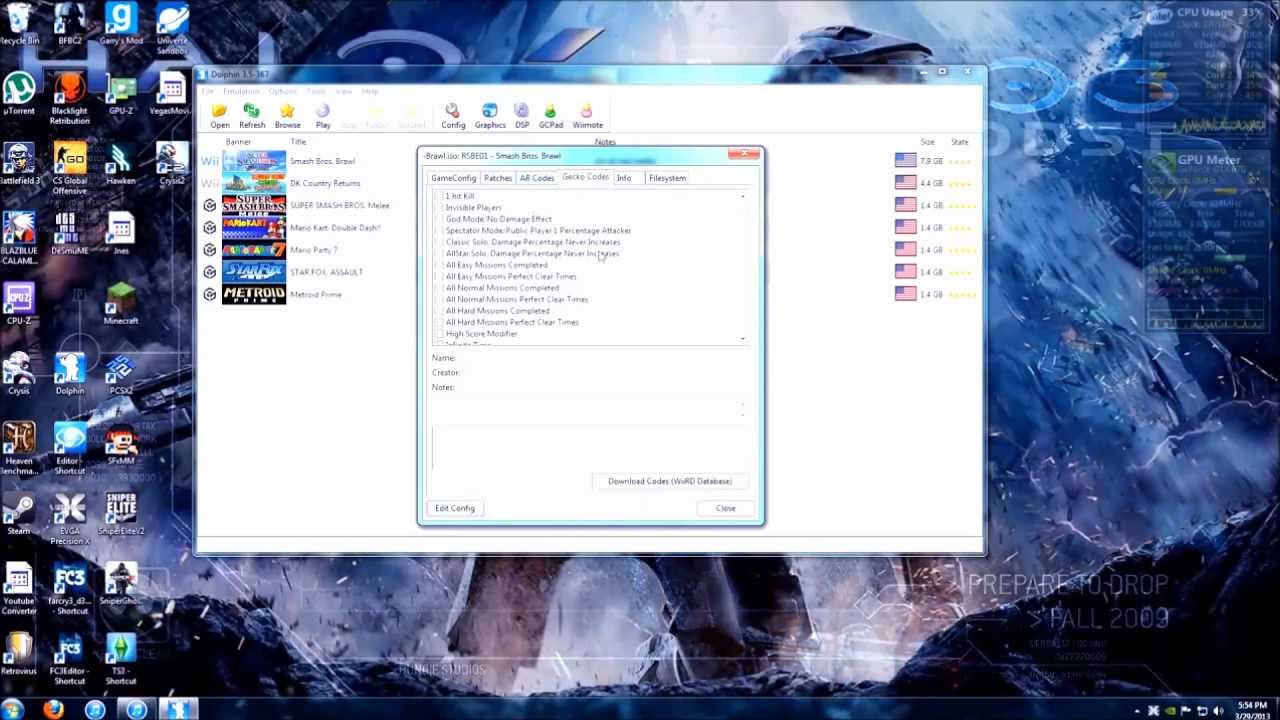The height and width of the screenshot is (720, 1280).
Task: Select the Dolphin desktop shortcut
Action: 70,374
